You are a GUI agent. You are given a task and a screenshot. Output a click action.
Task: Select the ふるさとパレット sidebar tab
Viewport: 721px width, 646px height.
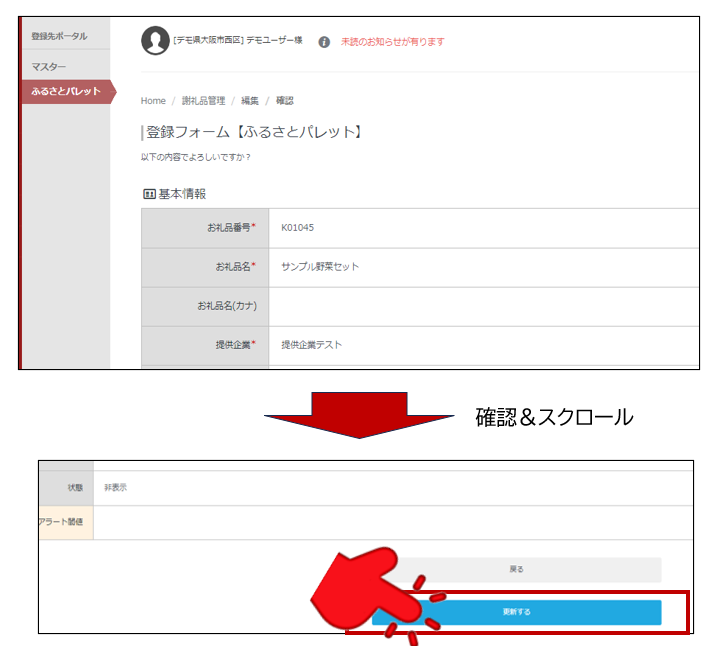66,92
